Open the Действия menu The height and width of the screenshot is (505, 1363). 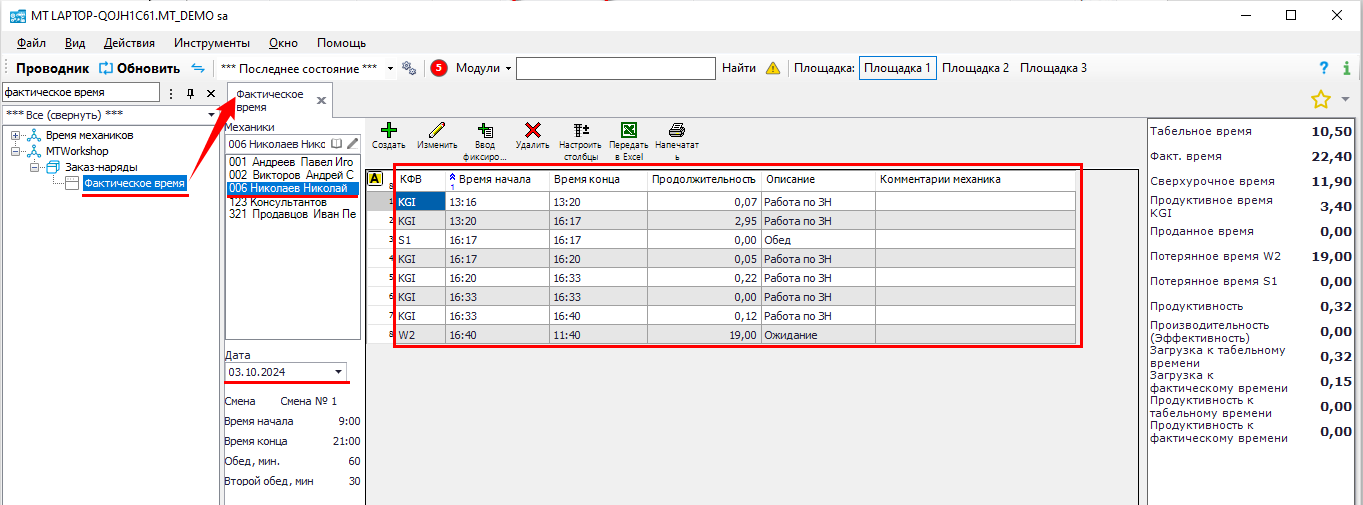[x=129, y=43]
